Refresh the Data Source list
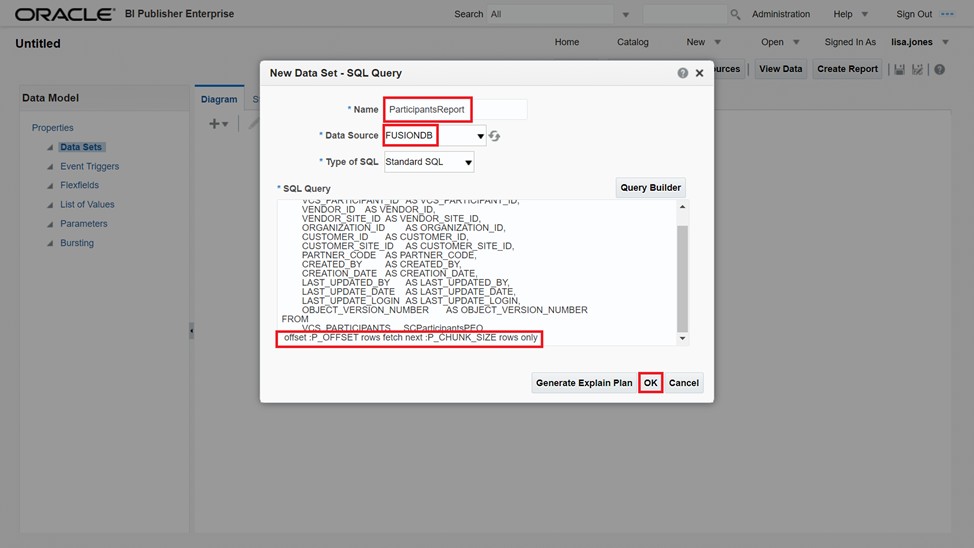The height and width of the screenshot is (548, 974). point(494,135)
